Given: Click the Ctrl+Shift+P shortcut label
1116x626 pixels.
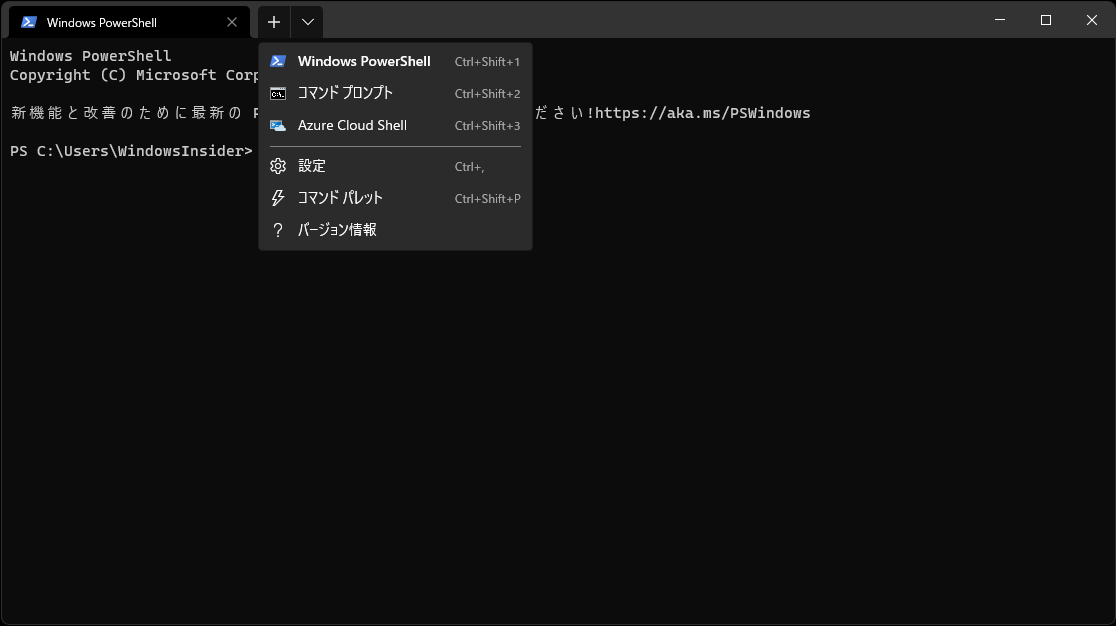Looking at the screenshot, I should click(488, 198).
